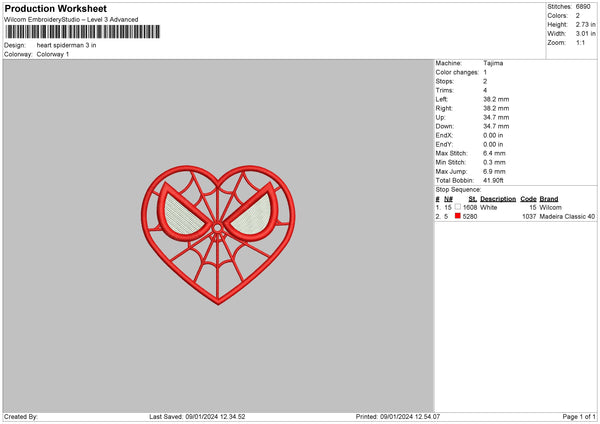Click the Width value 3.01 in

coord(586,34)
